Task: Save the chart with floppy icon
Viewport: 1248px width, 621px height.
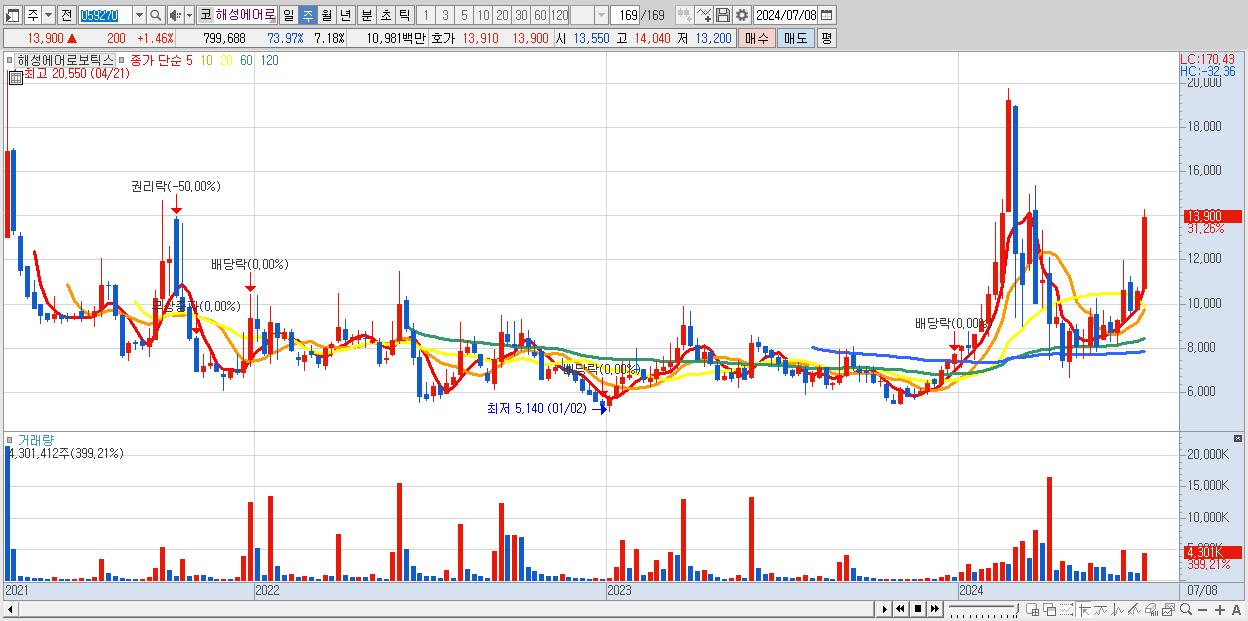Action: [x=722, y=15]
